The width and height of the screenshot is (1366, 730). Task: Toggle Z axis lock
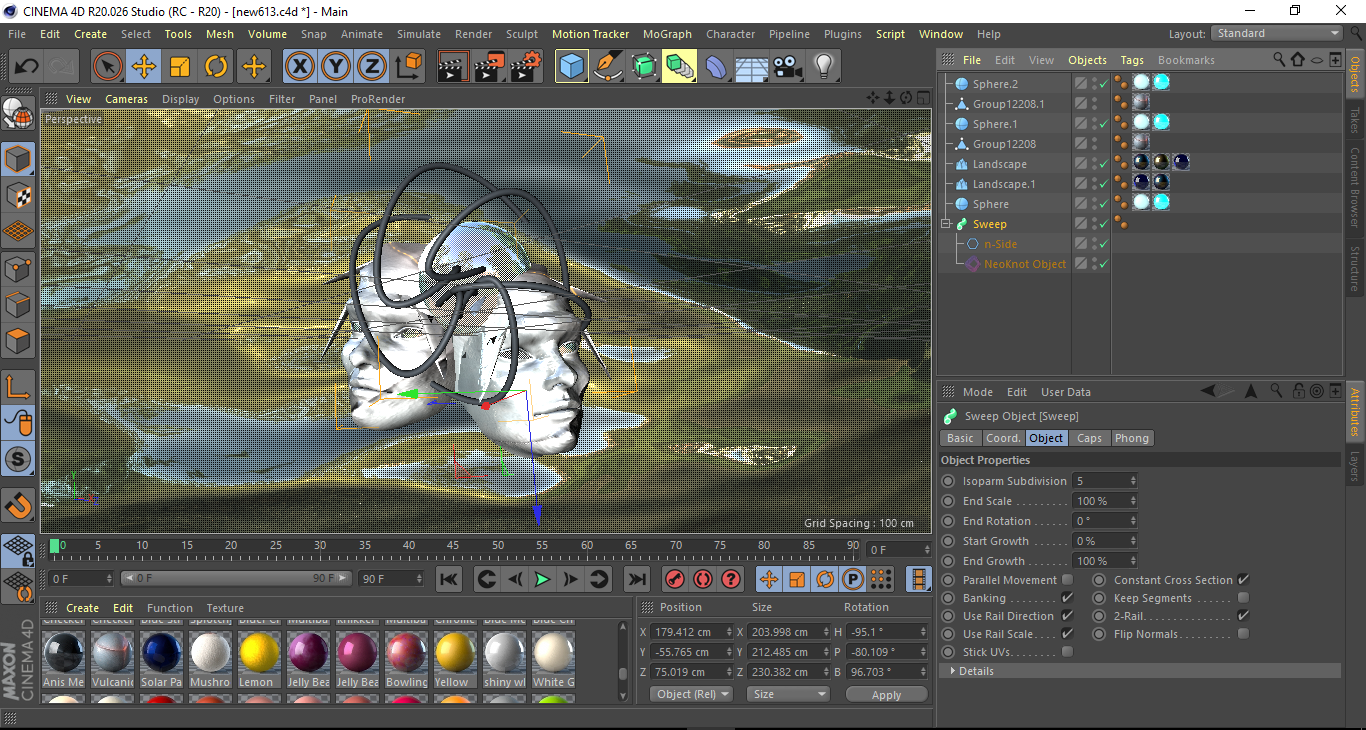pyautogui.click(x=372, y=67)
